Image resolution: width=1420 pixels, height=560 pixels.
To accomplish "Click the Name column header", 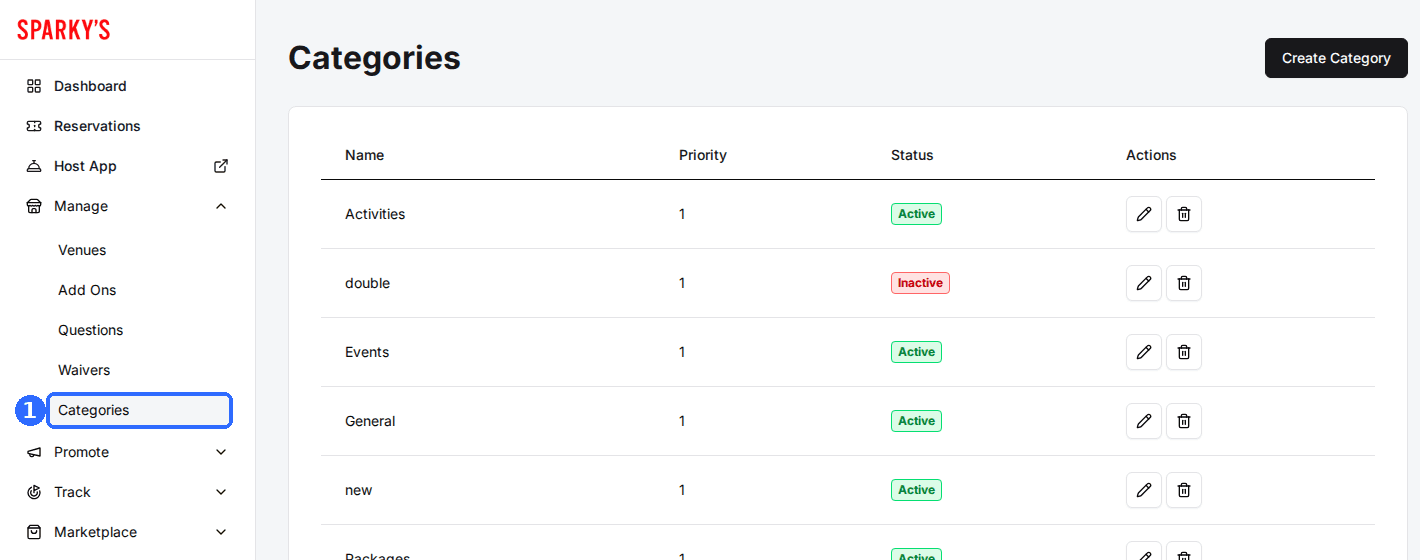I will [x=364, y=155].
